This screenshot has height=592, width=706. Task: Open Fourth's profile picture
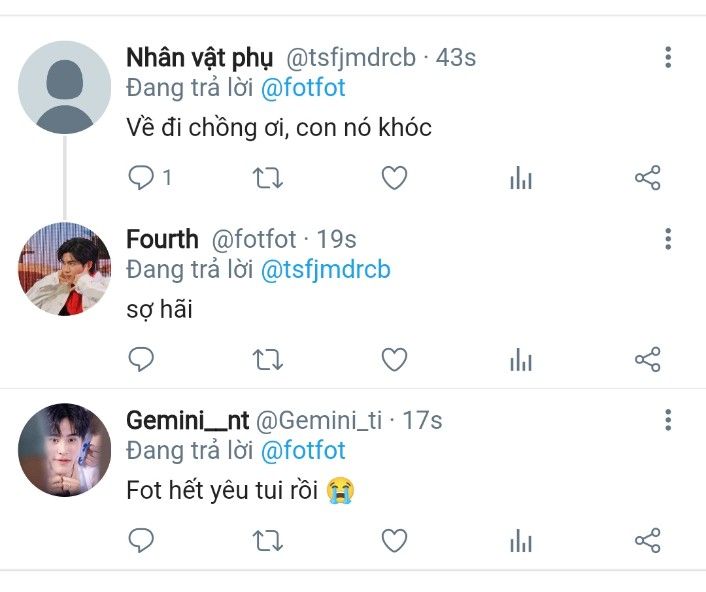click(64, 269)
